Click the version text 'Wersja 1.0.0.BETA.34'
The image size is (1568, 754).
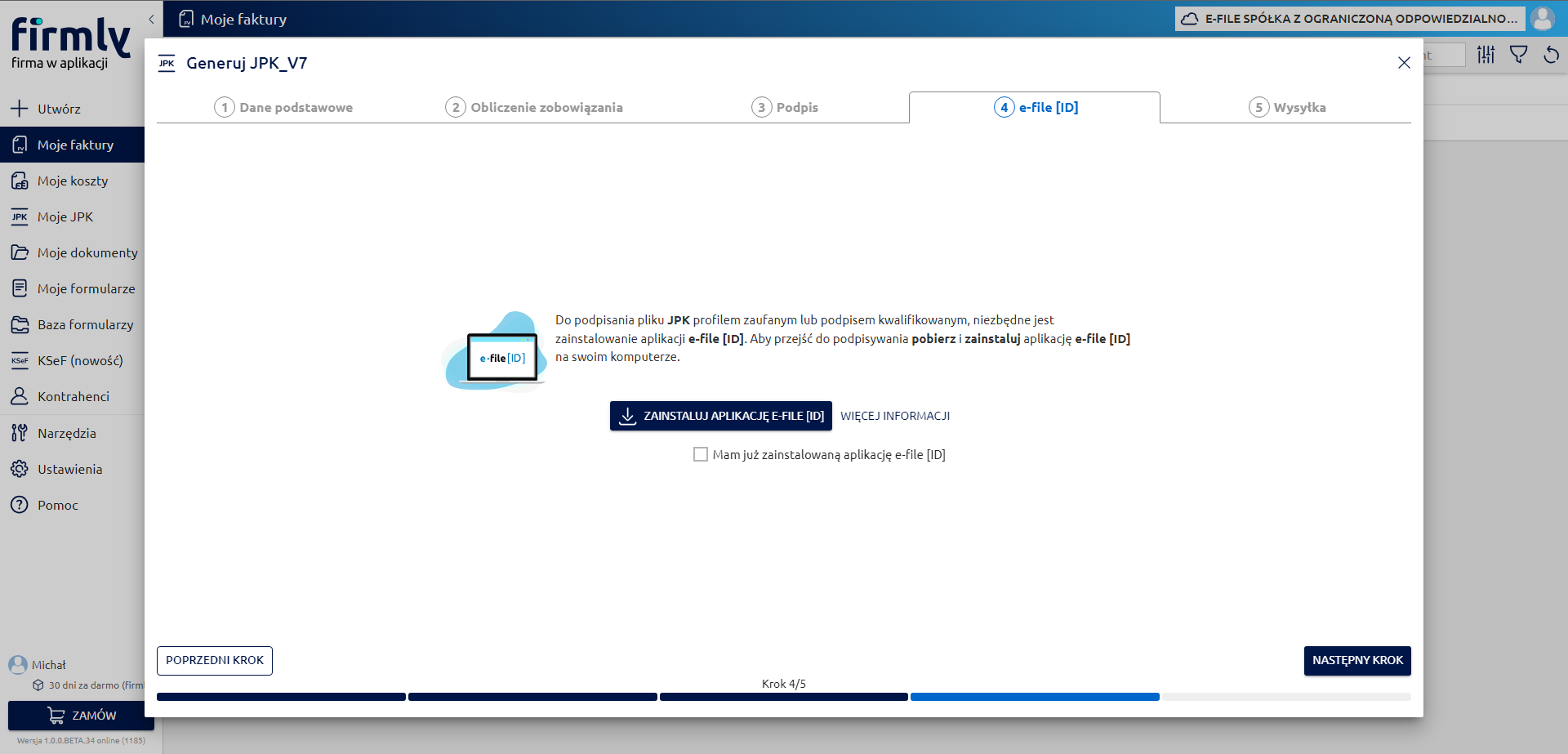(81, 741)
